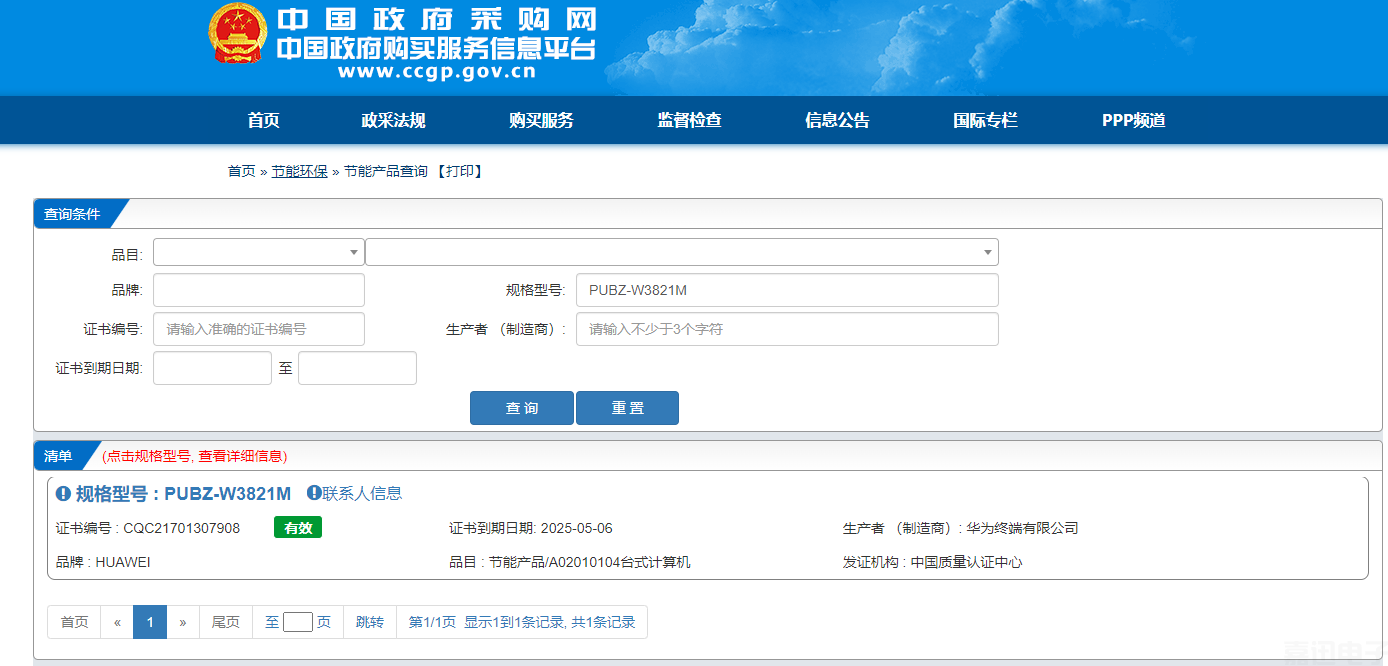
Task: Click the PPP频道 navigation item
Action: [1133, 120]
